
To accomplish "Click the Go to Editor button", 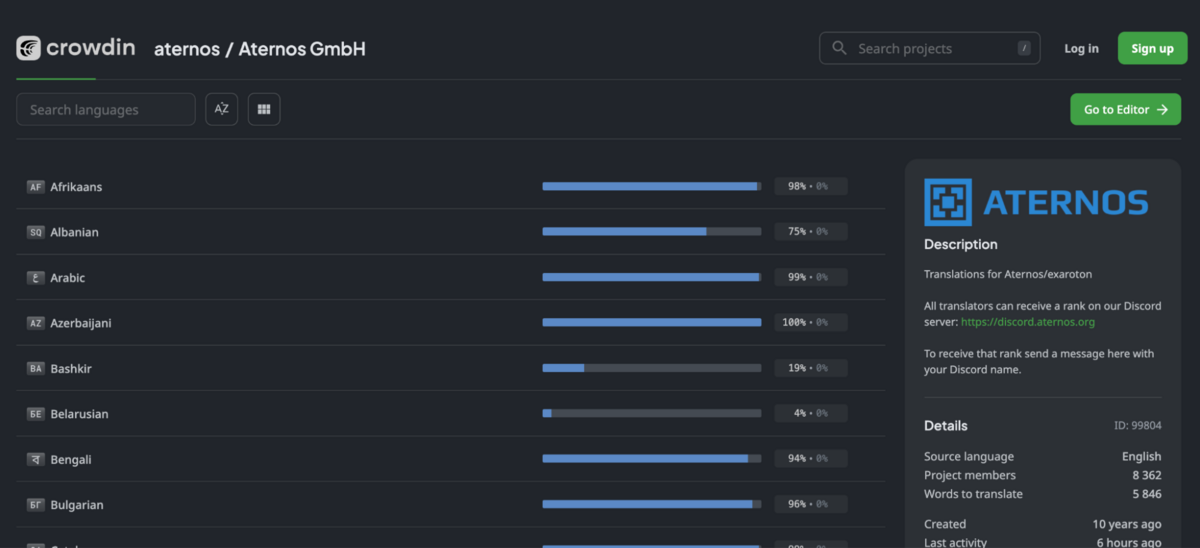I will tap(1125, 110).
